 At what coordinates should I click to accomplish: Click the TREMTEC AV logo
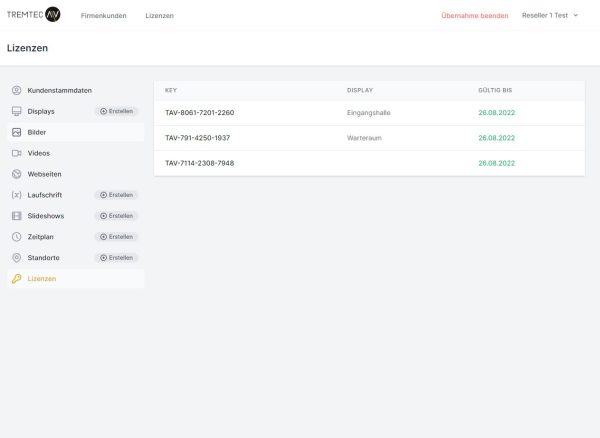coord(33,15)
